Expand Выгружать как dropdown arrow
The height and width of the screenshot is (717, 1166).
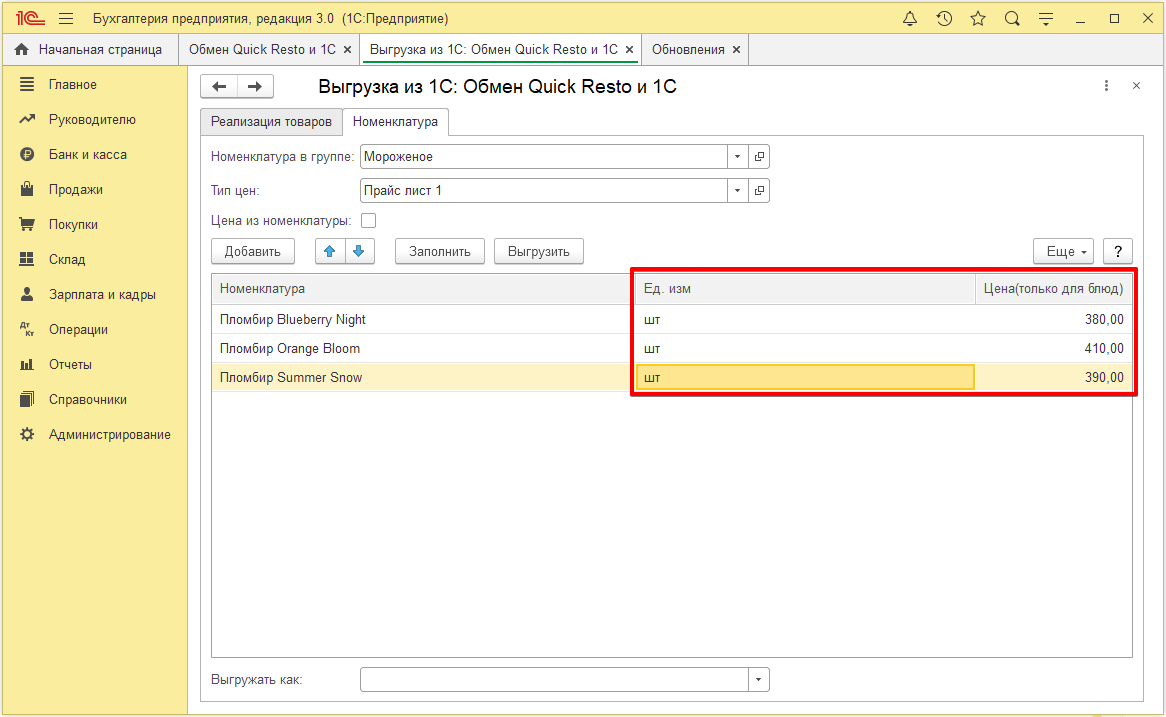pos(758,680)
